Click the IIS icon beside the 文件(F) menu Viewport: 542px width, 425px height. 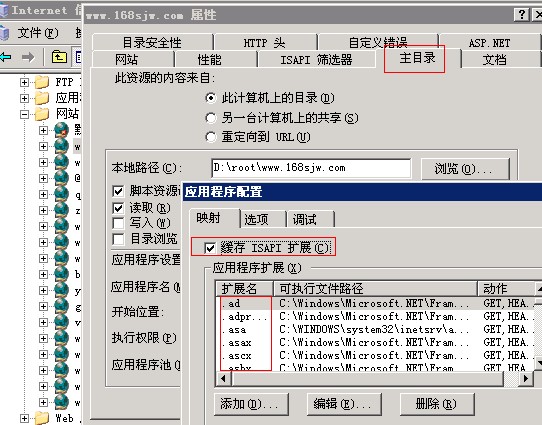(x=5, y=33)
